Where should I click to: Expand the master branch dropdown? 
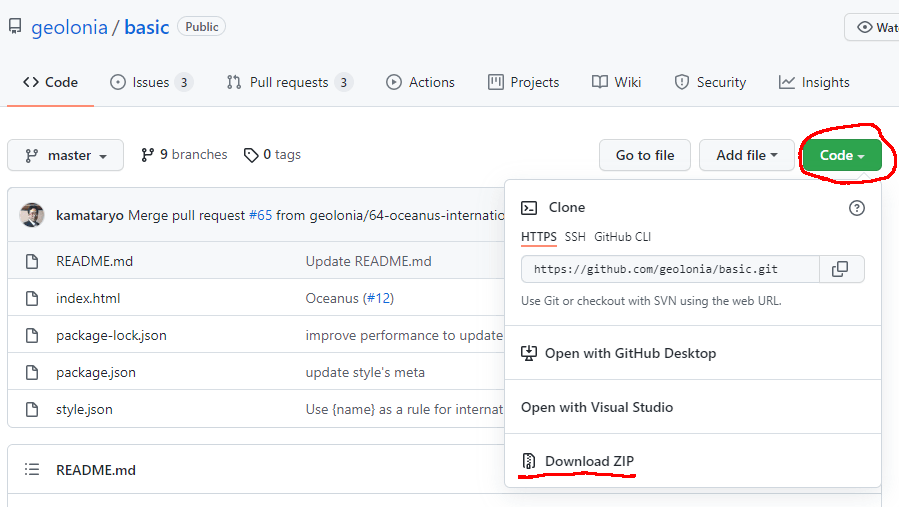65,155
